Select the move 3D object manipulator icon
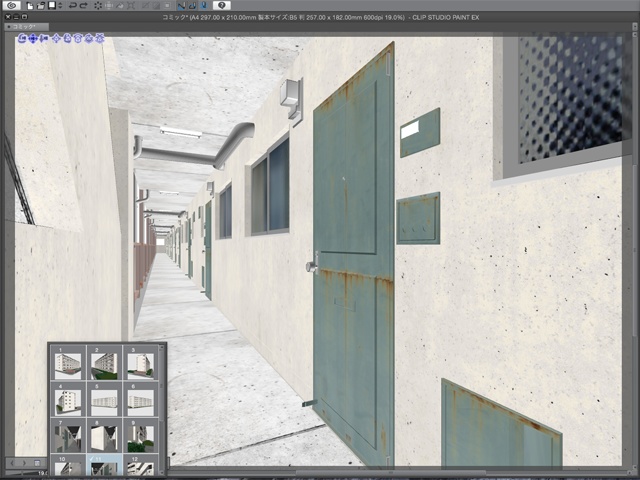The height and width of the screenshot is (480, 640). click(x=56, y=38)
